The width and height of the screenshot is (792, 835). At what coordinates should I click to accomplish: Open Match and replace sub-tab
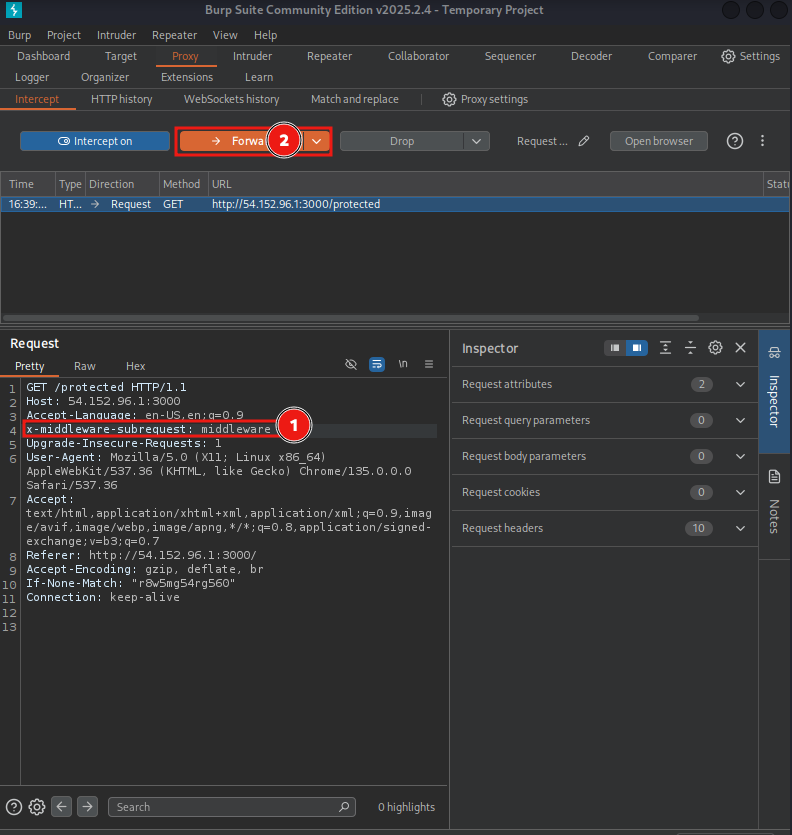coord(355,100)
